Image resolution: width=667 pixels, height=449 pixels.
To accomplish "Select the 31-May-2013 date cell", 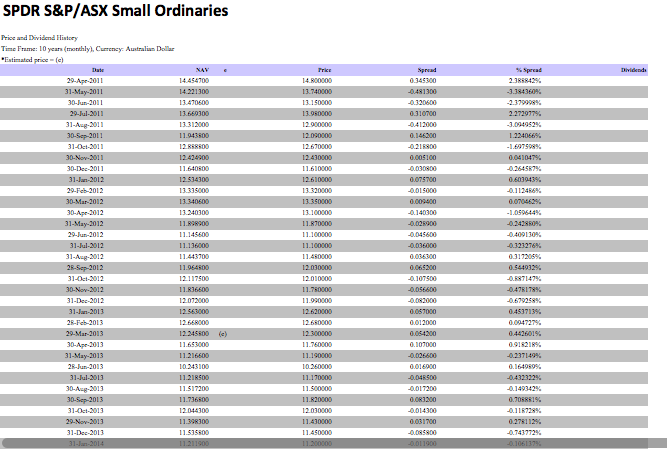I will pos(84,356).
